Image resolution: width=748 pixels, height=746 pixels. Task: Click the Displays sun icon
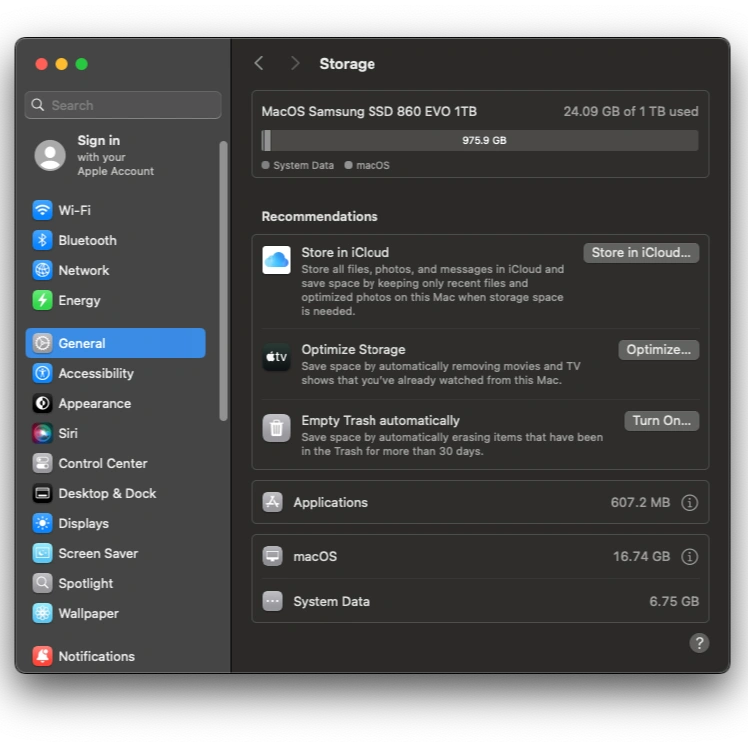[x=42, y=524]
